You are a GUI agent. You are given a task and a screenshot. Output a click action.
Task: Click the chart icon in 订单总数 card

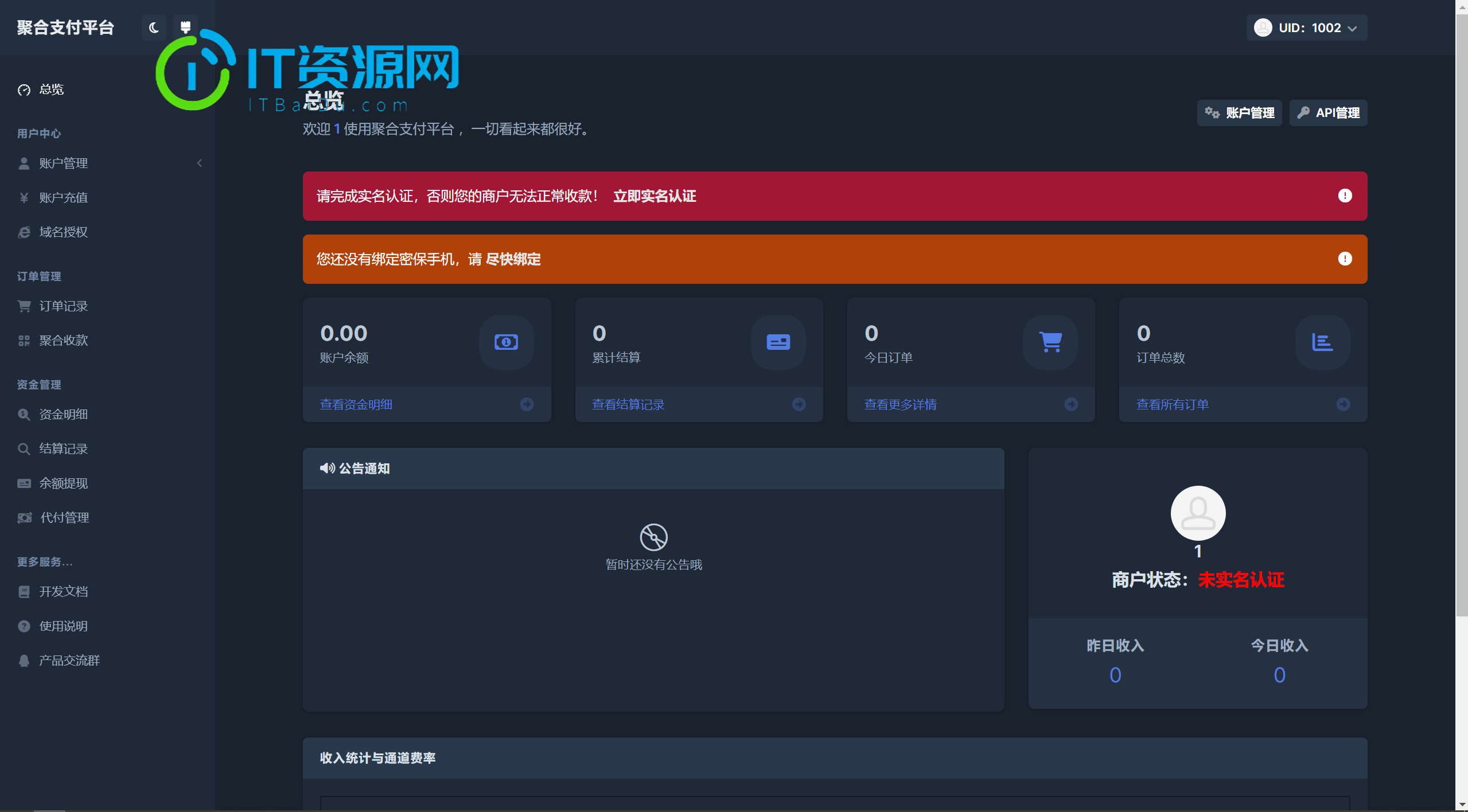1322,342
